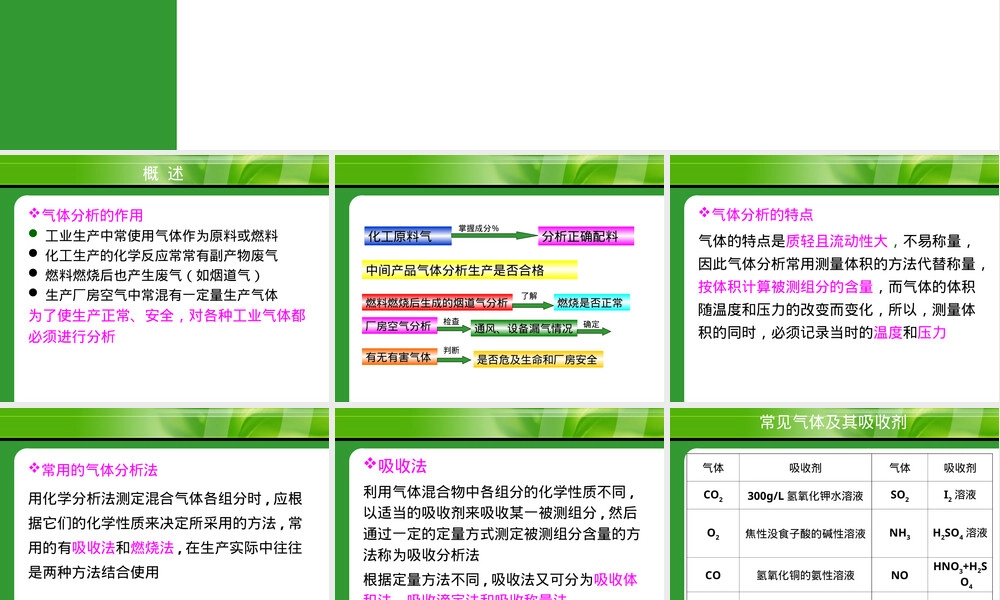Click the table cell 'NH₃'

pyautogui.click(x=900, y=533)
